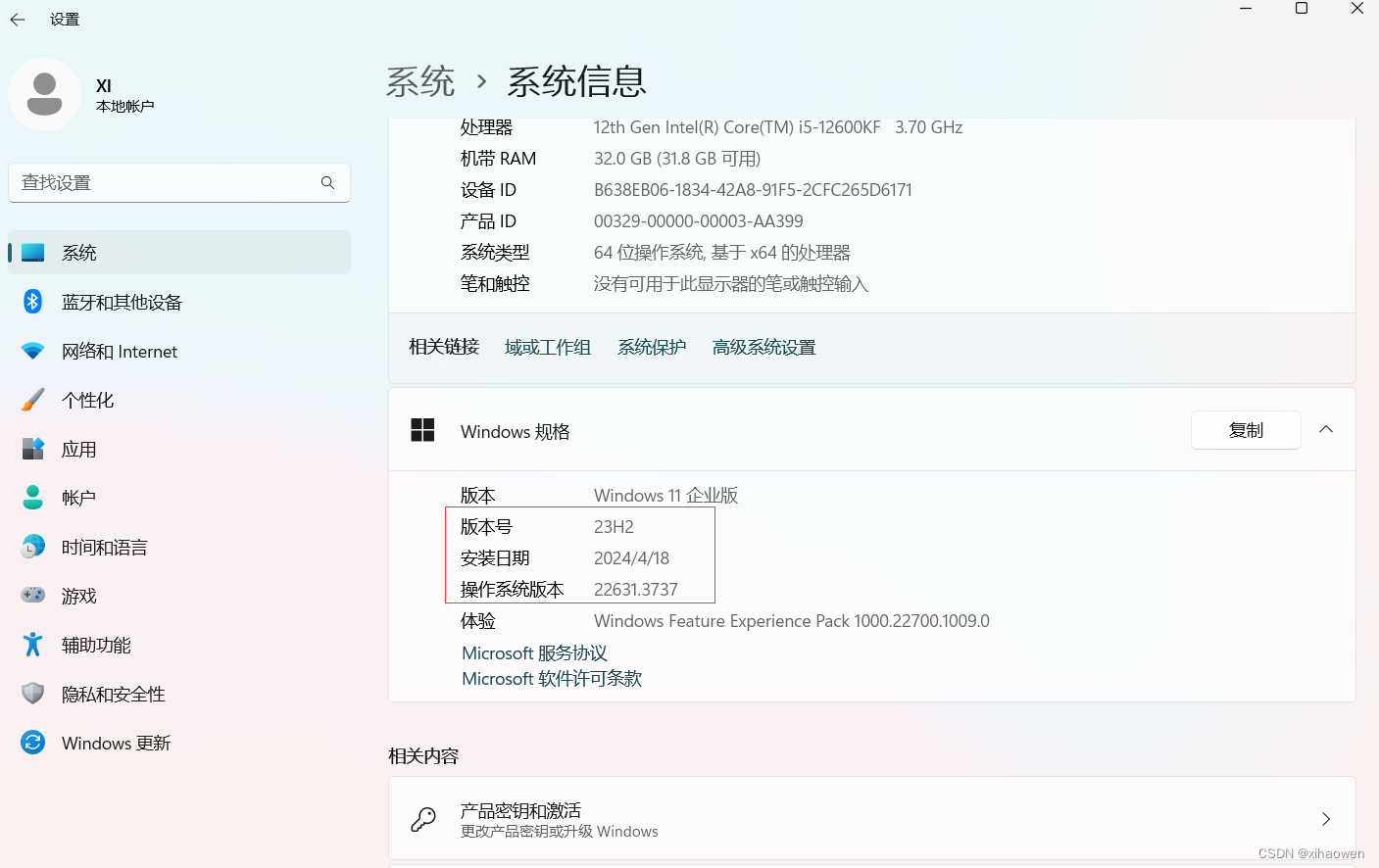Click the 产品密钥和激活 card title
Screen dimensions: 1379x868
[520, 810]
